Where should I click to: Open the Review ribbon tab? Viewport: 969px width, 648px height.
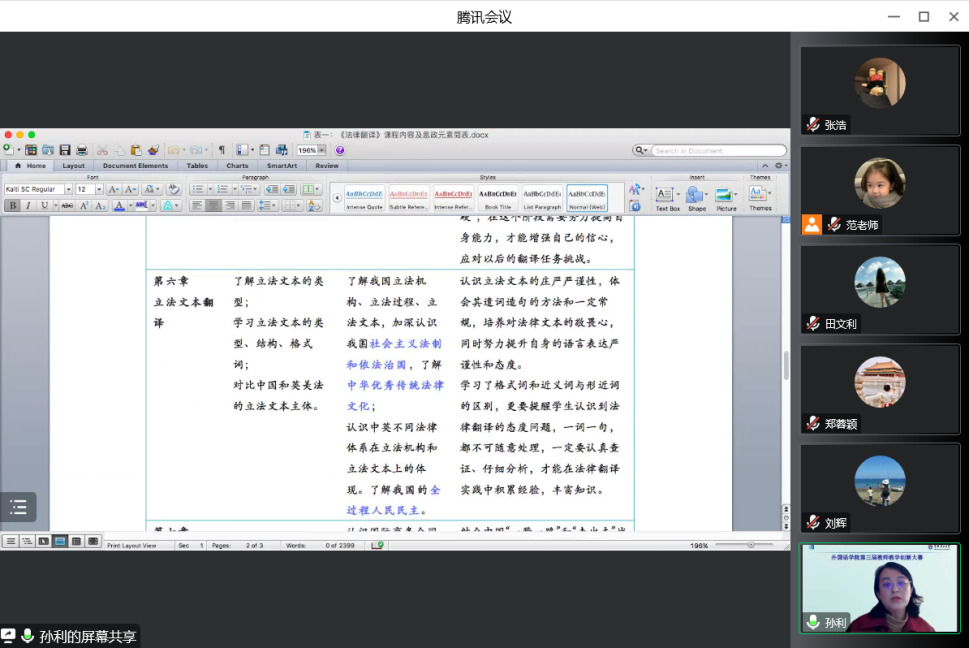(327, 166)
